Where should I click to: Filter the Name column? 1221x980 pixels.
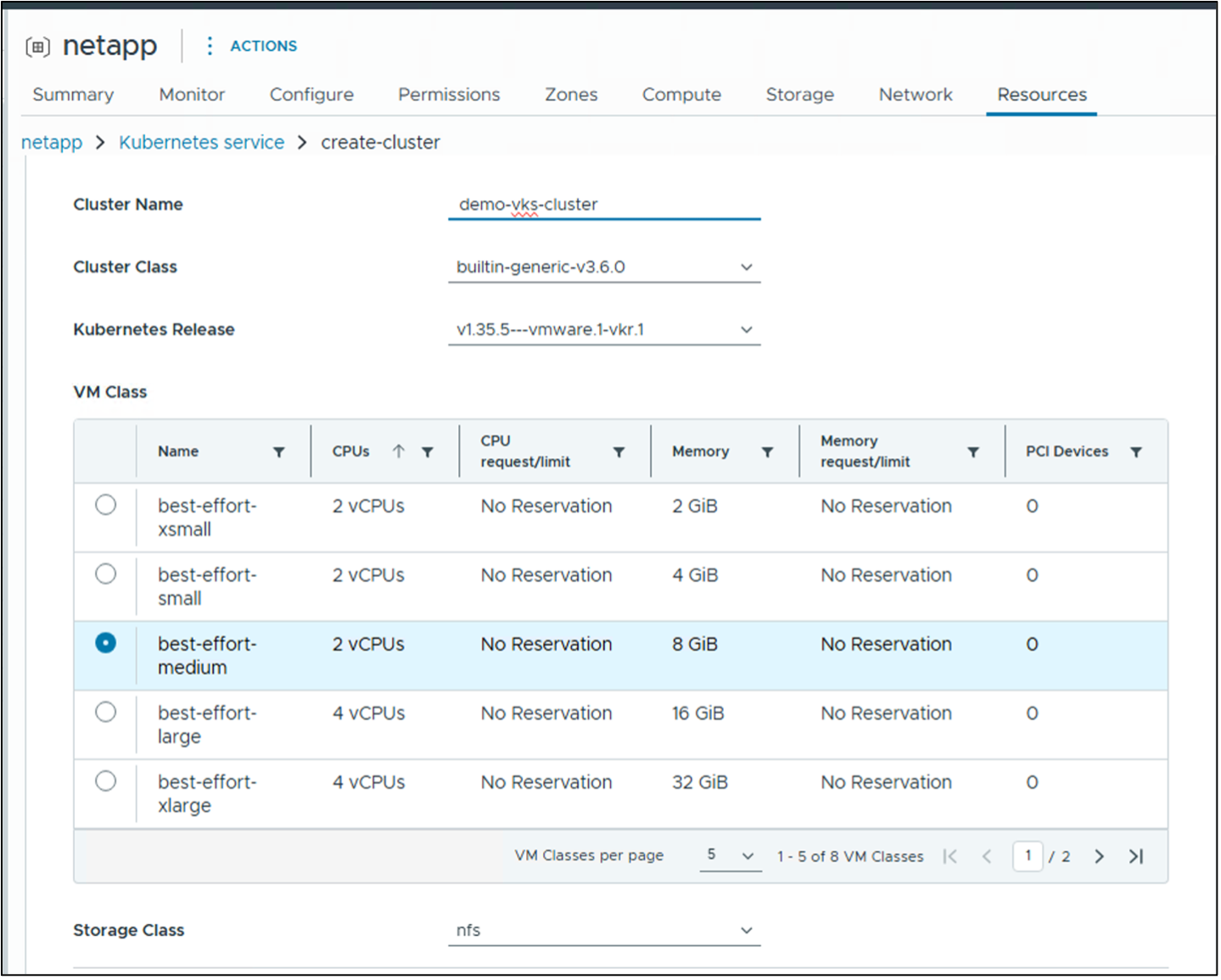coord(278,452)
